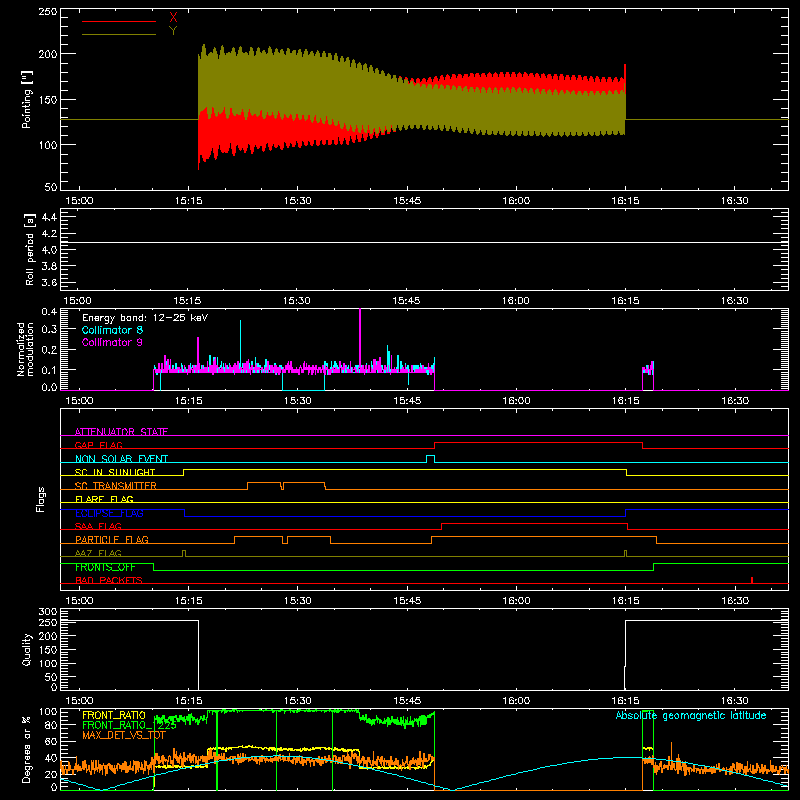
Task: Select the red X legend letter
Action: point(173,18)
